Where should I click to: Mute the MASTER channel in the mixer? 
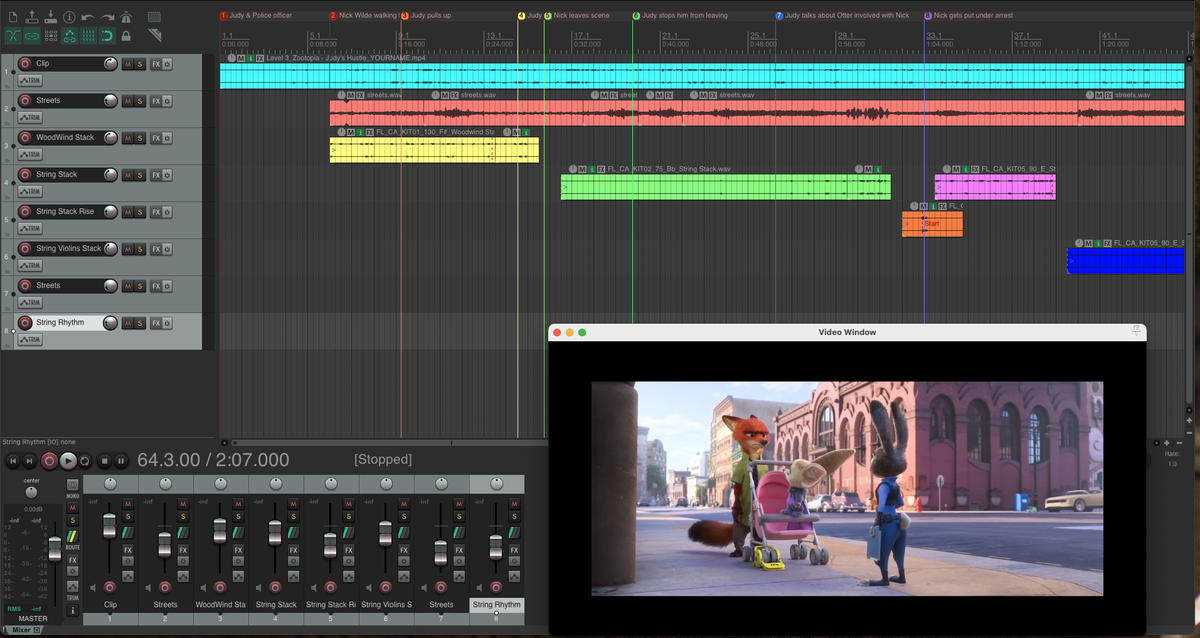point(72,509)
